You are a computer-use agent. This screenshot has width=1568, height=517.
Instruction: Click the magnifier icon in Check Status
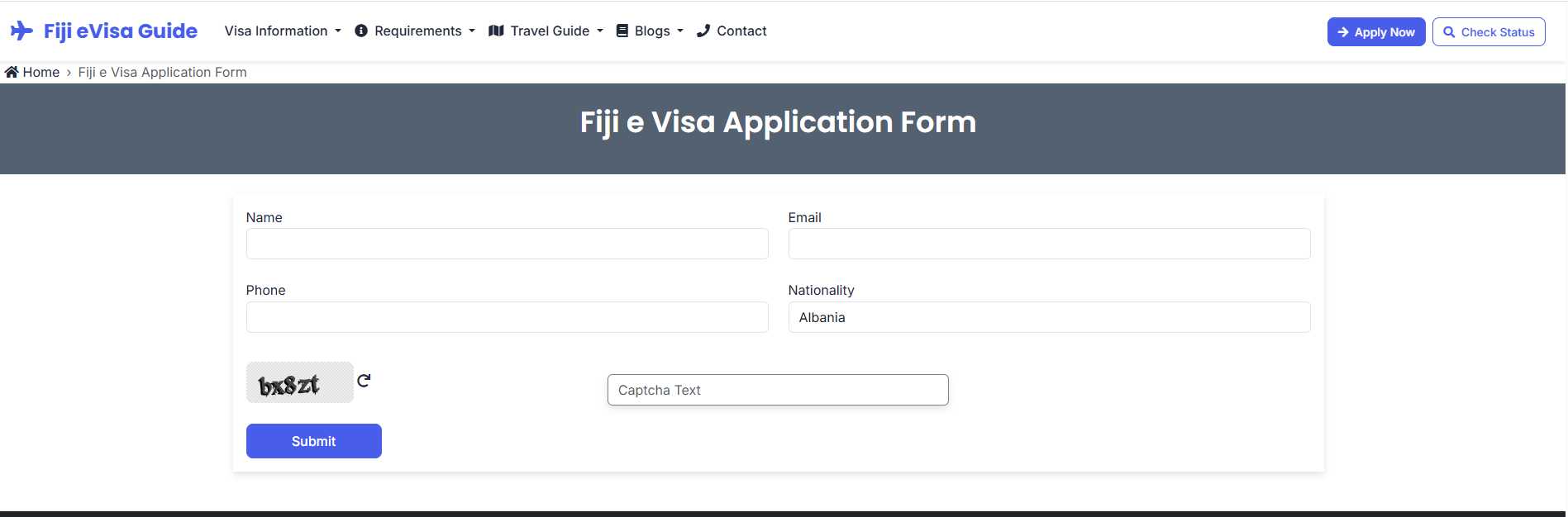1449,32
